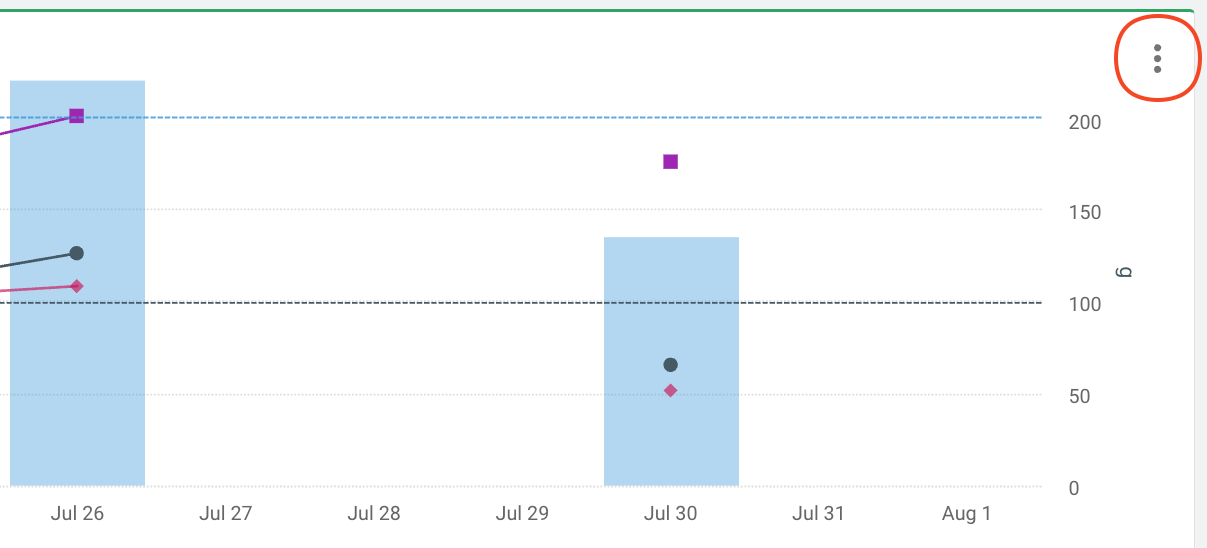
Task: Open the three-dot more options menu
Action: pos(1157,58)
